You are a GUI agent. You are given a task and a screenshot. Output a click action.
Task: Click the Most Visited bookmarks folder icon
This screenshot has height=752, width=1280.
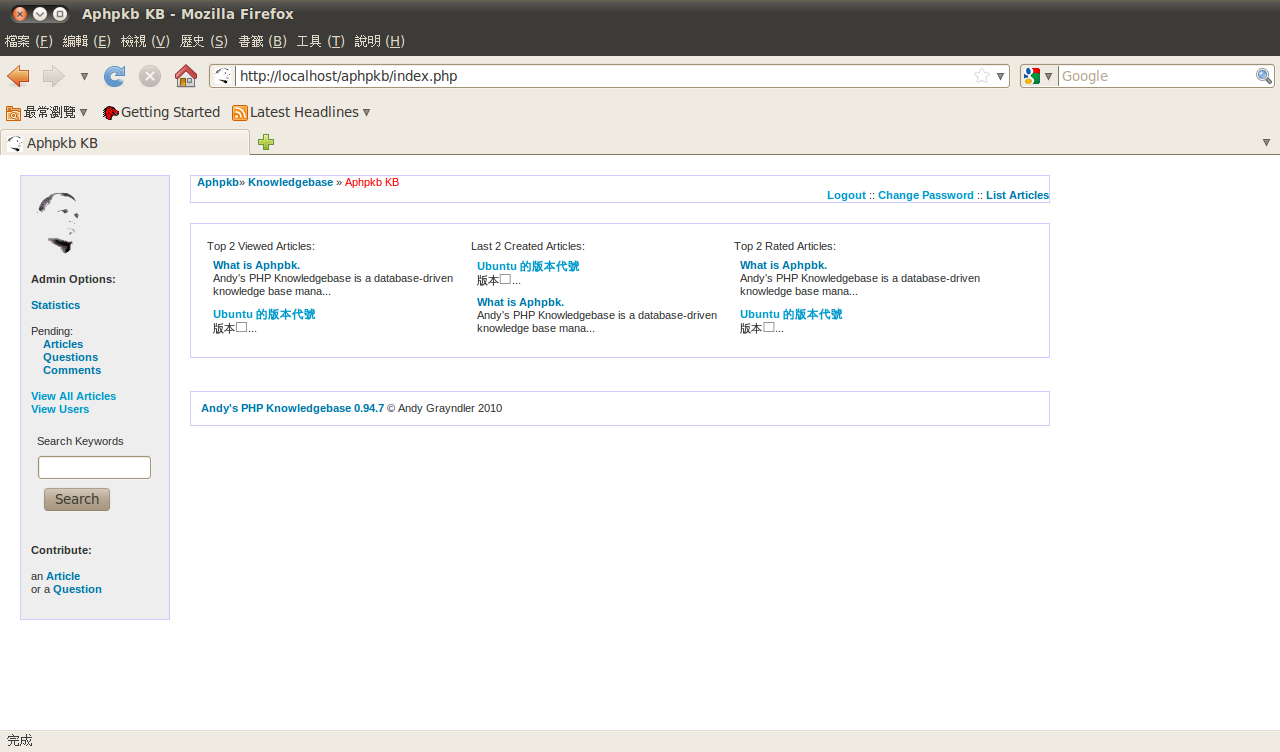point(14,113)
